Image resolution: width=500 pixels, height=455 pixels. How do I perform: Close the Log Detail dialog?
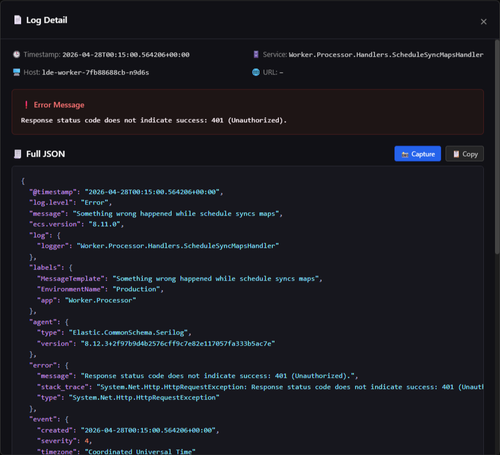483,22
